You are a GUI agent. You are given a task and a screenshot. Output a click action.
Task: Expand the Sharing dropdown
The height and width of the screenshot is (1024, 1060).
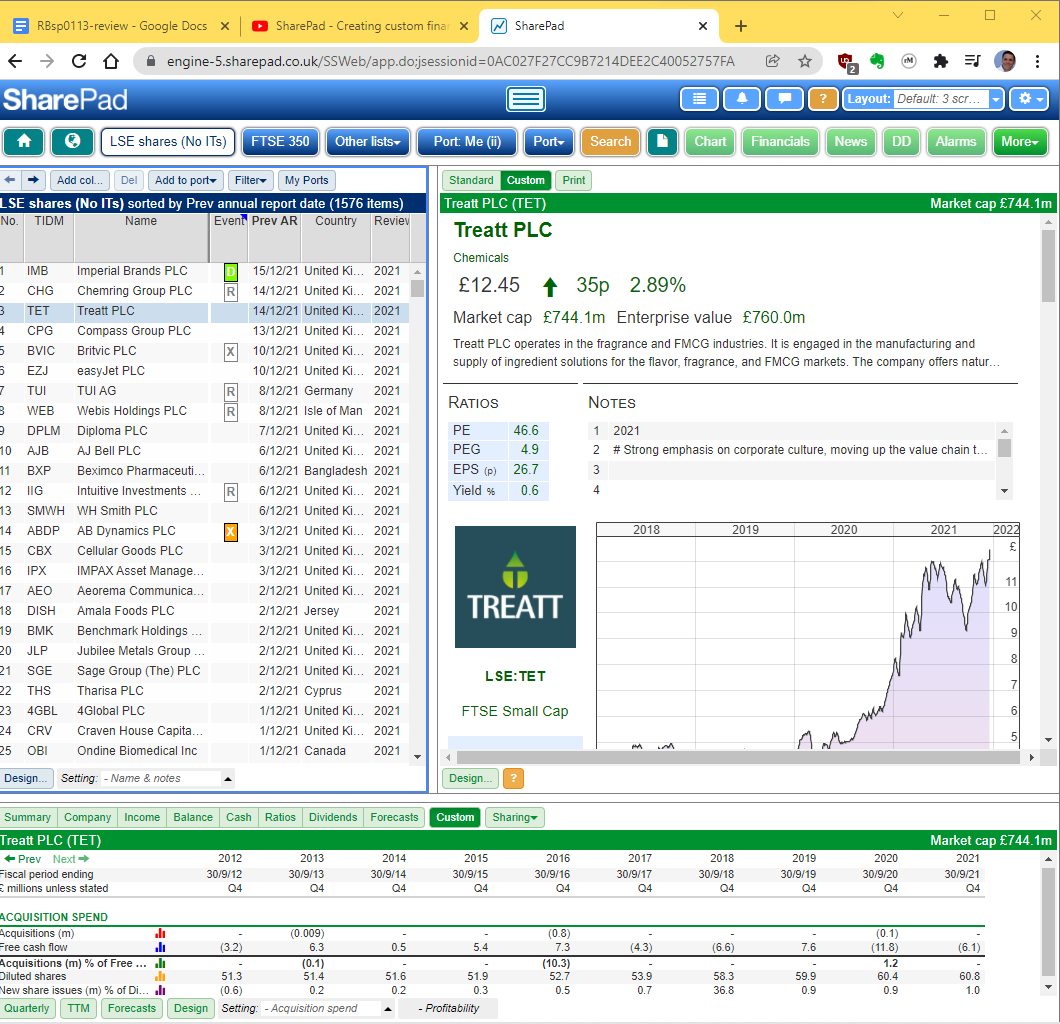(514, 817)
